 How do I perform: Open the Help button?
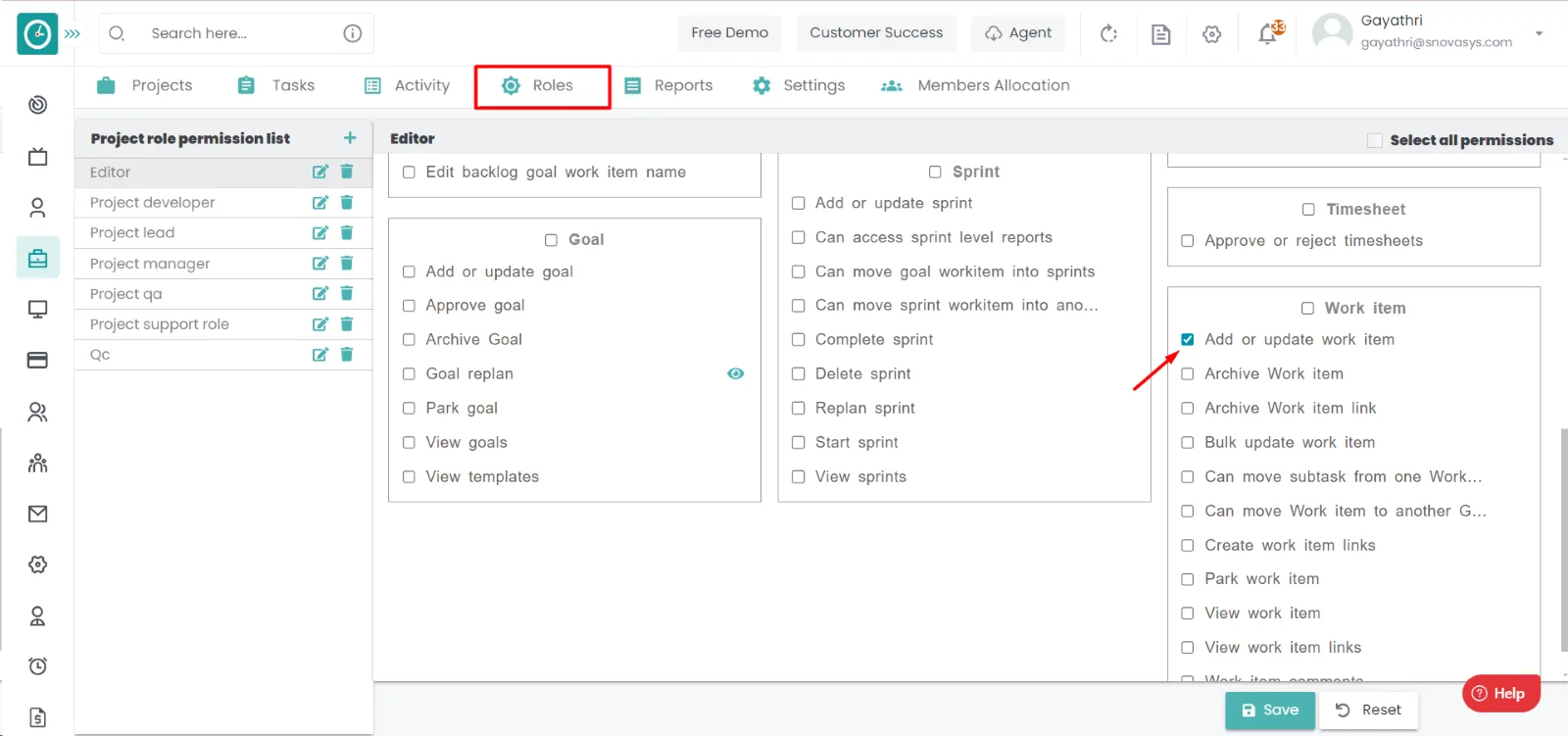1500,693
